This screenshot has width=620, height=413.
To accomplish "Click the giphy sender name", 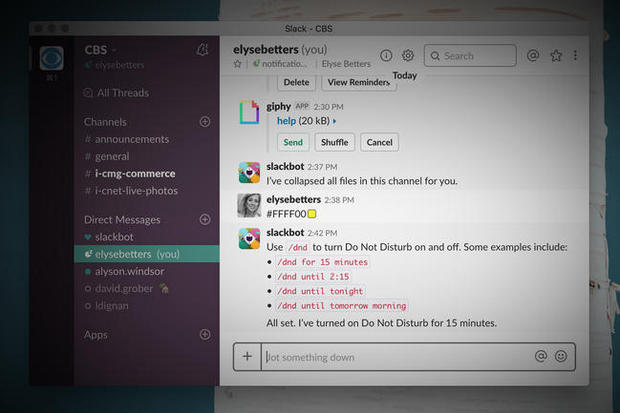I will pos(278,106).
